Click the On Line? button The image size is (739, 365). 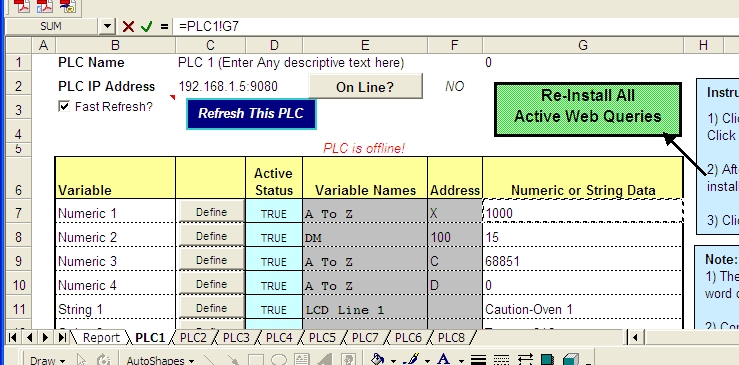coord(365,87)
